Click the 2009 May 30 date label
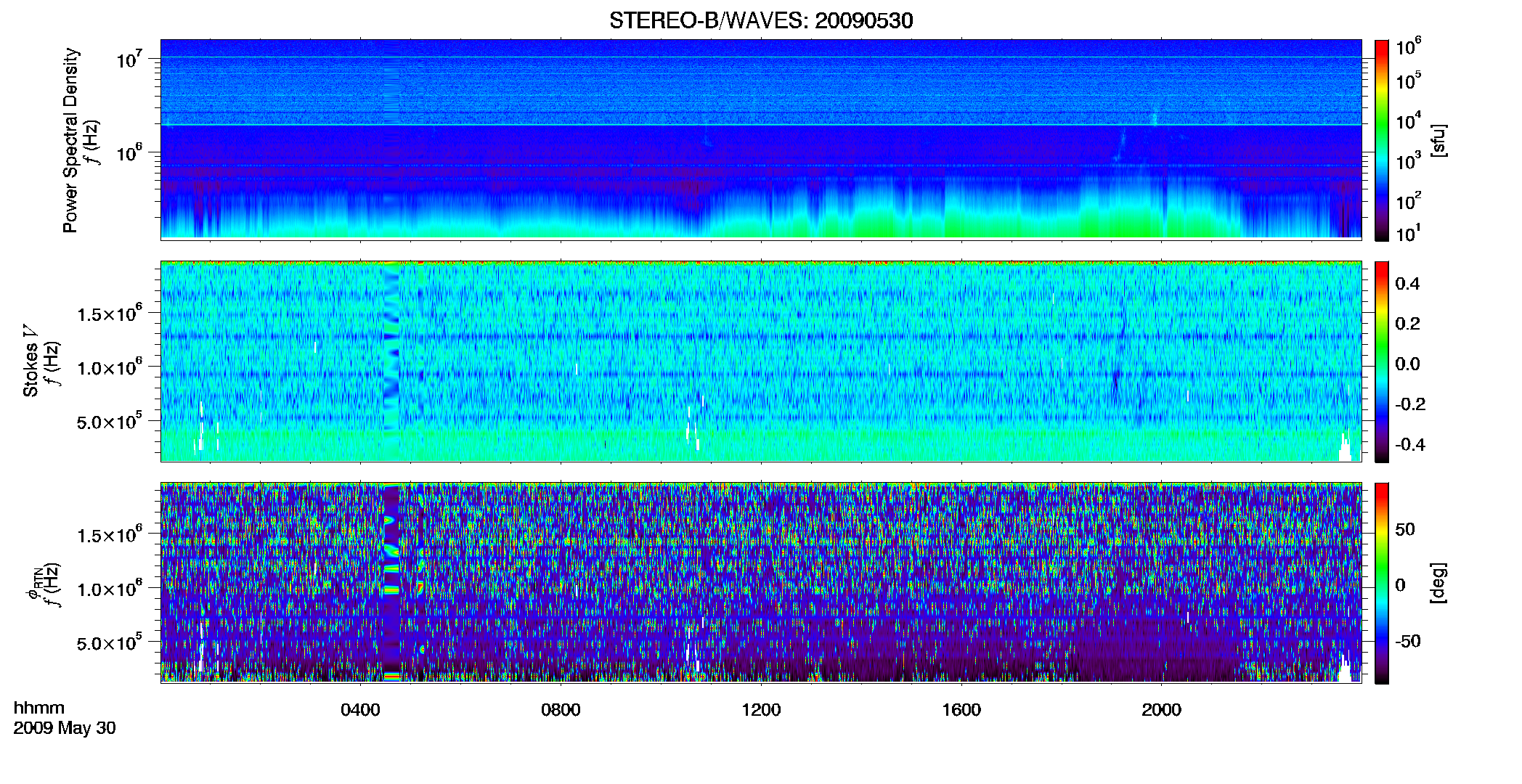 [x=65, y=728]
